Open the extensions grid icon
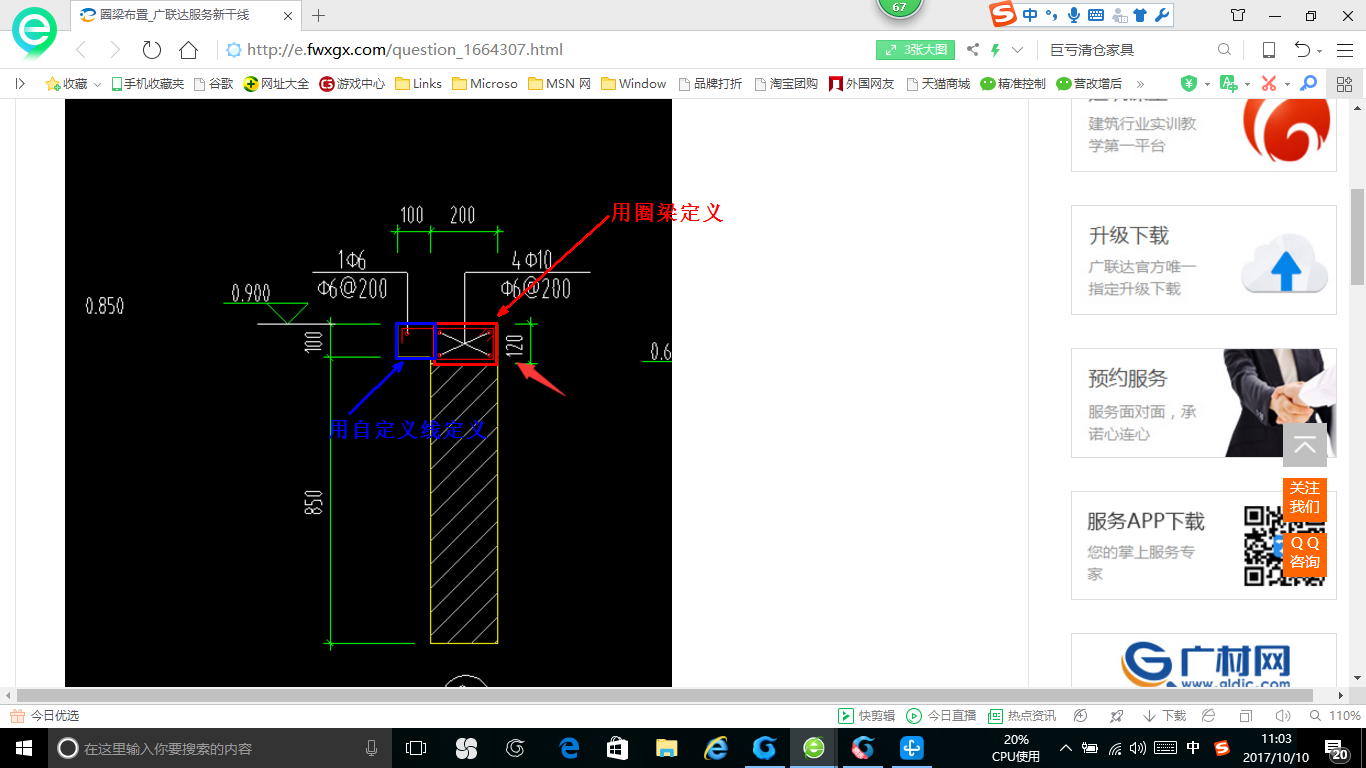 (1345, 84)
